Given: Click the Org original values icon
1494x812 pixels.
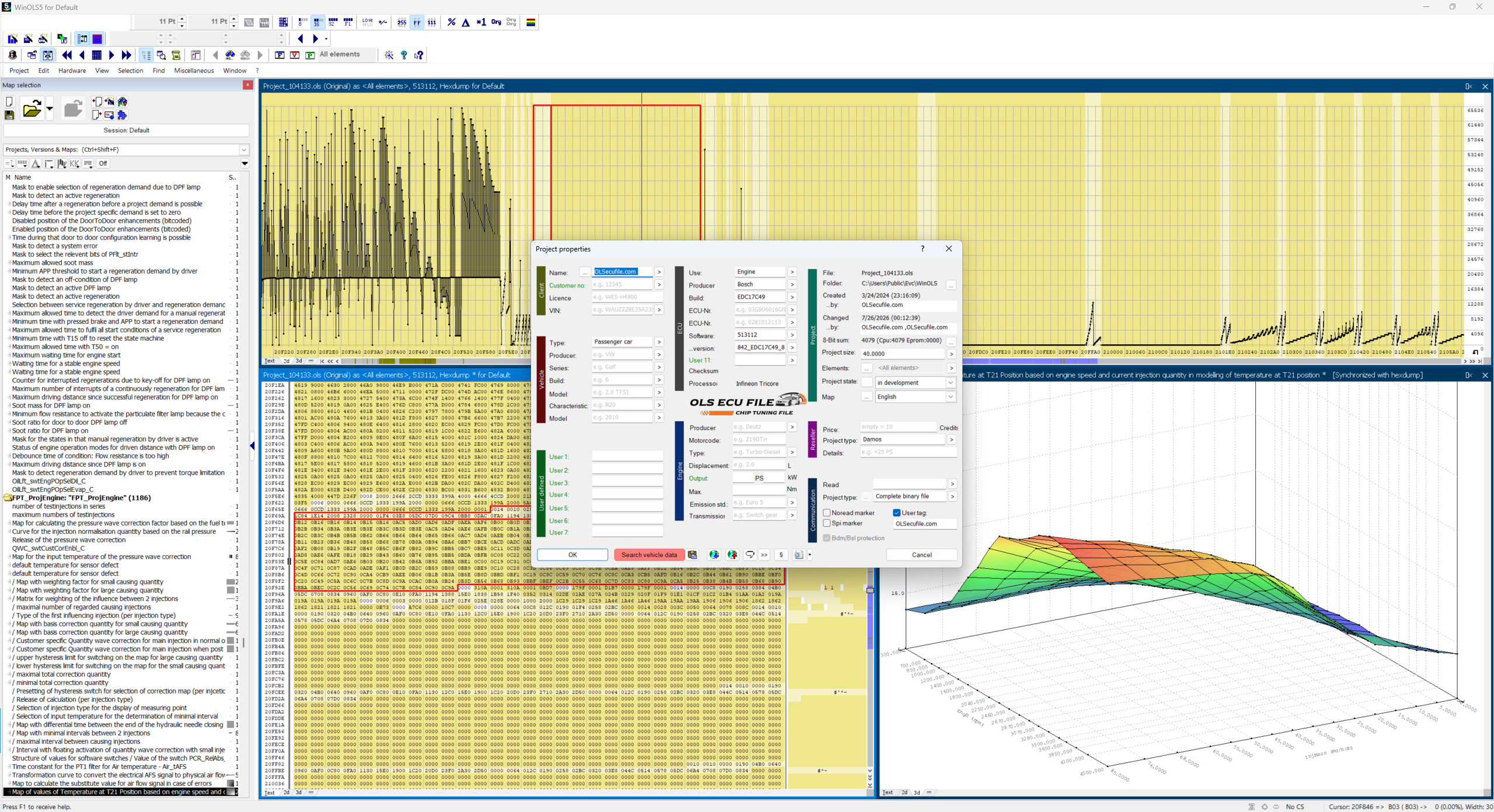Looking at the screenshot, I should click(x=496, y=22).
